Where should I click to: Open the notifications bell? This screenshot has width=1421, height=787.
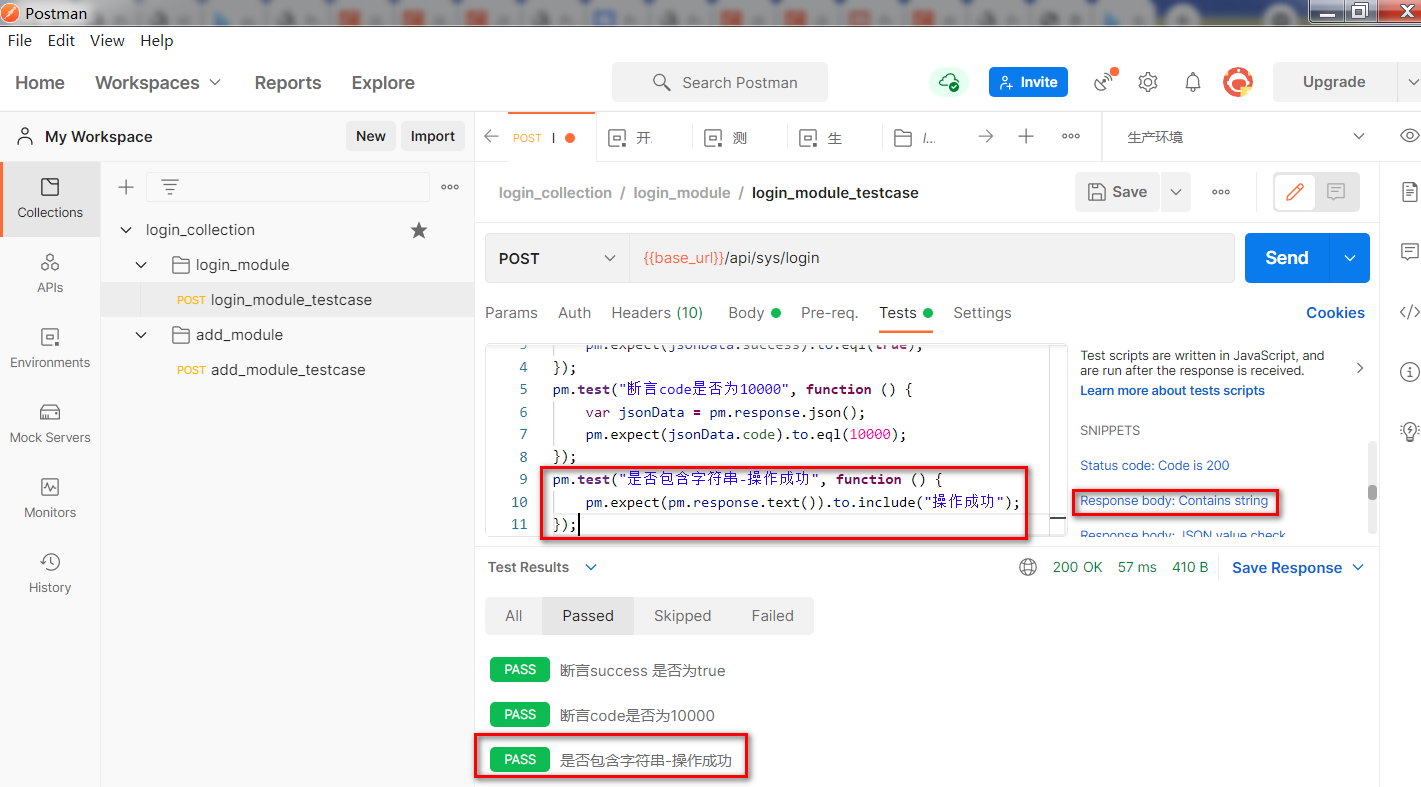coord(1193,82)
